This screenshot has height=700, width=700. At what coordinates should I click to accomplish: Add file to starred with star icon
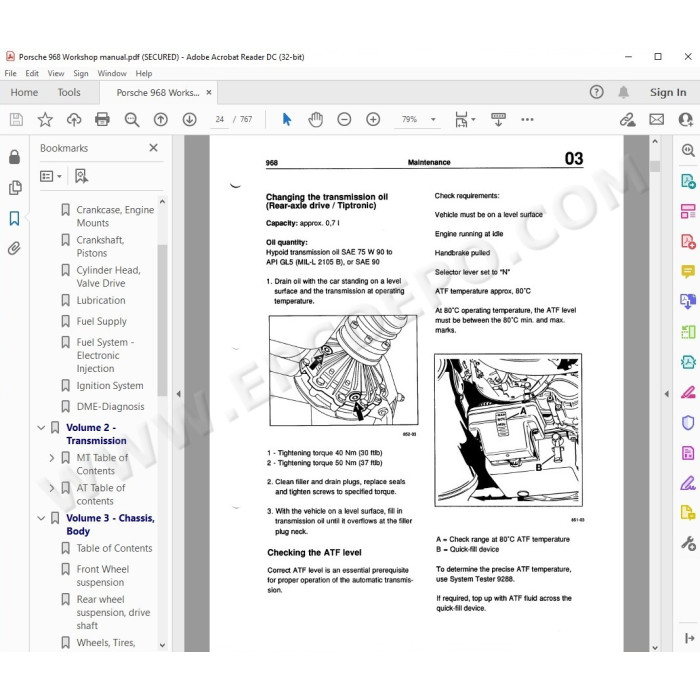pyautogui.click(x=45, y=119)
